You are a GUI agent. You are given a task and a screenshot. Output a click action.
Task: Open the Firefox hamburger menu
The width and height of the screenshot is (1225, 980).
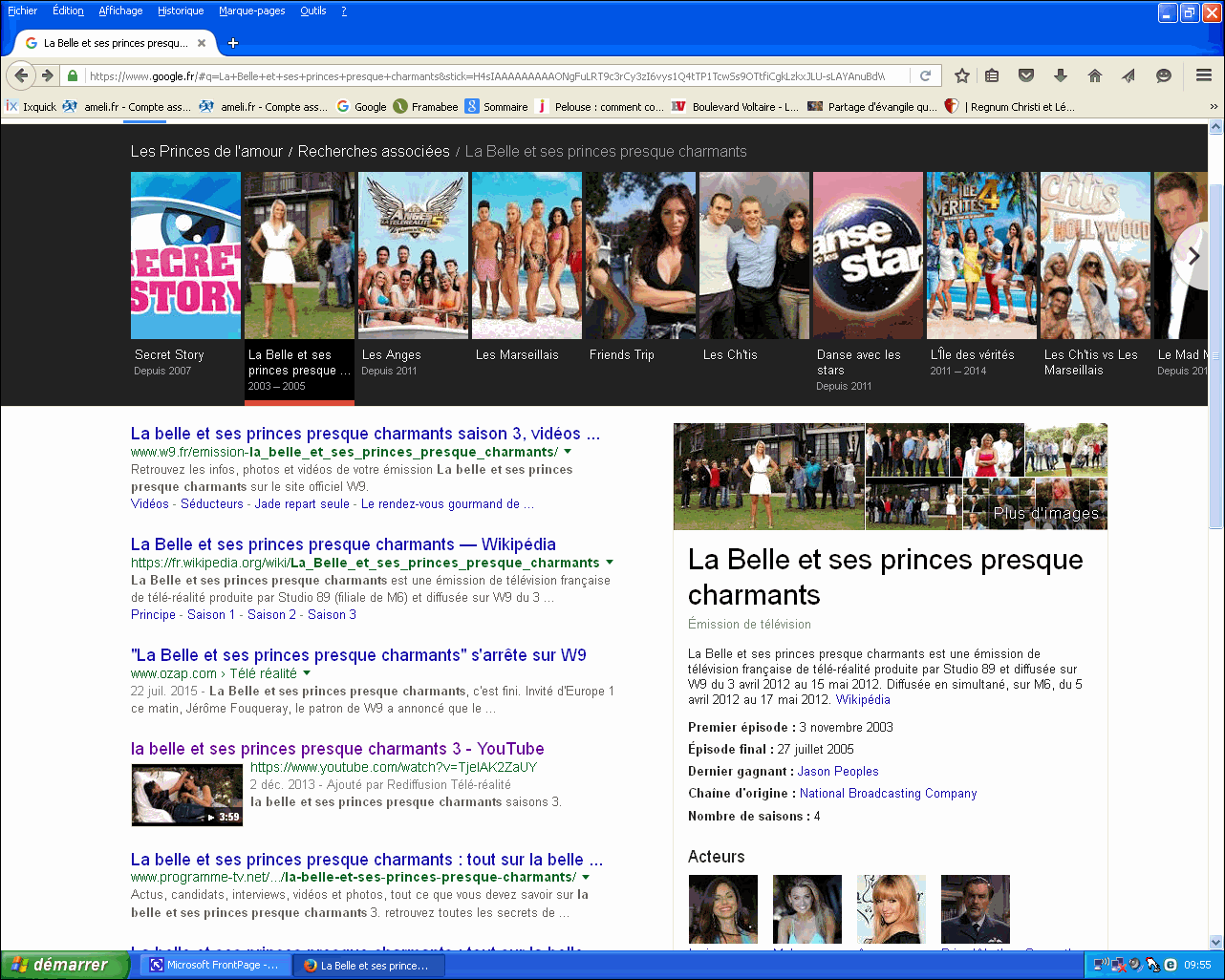coord(1204,75)
